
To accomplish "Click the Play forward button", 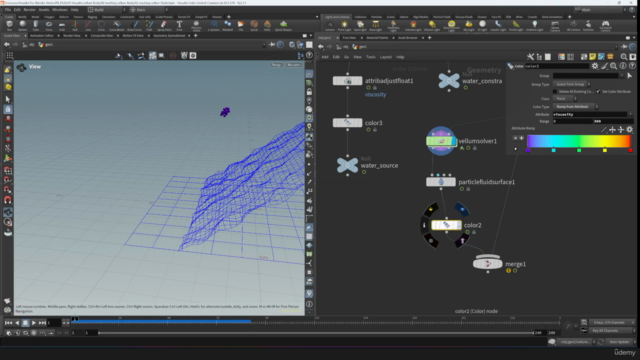I will point(34,322).
